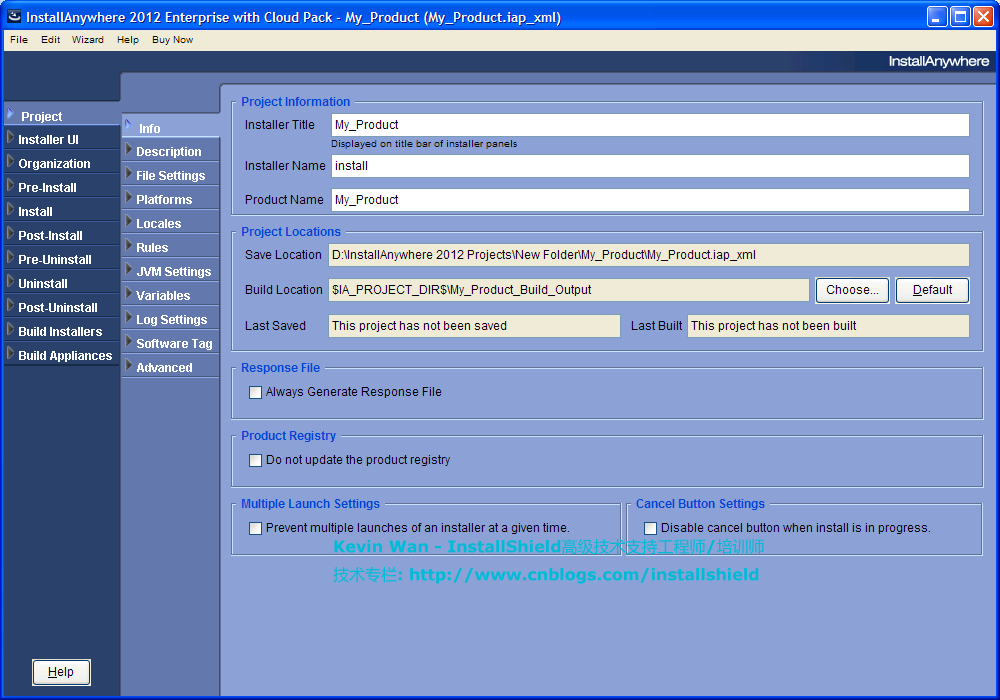
Task: Open the Platforms subtab
Action: pos(171,200)
